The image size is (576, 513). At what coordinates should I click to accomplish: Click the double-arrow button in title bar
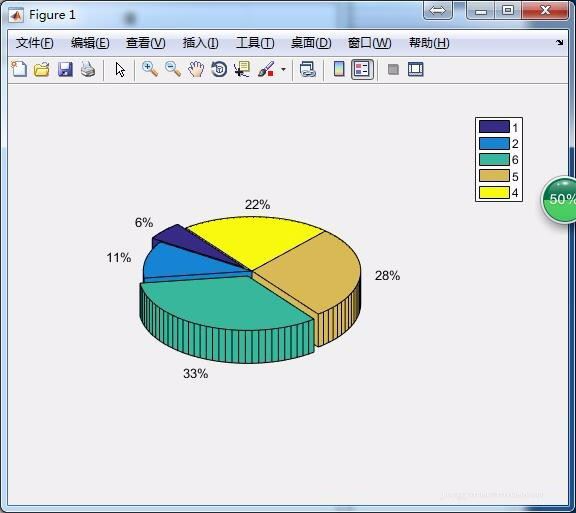tap(438, 10)
